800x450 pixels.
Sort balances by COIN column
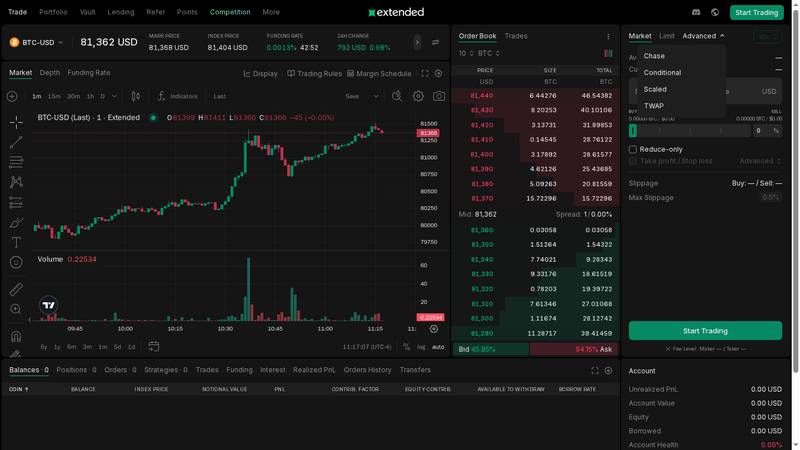click(19, 389)
